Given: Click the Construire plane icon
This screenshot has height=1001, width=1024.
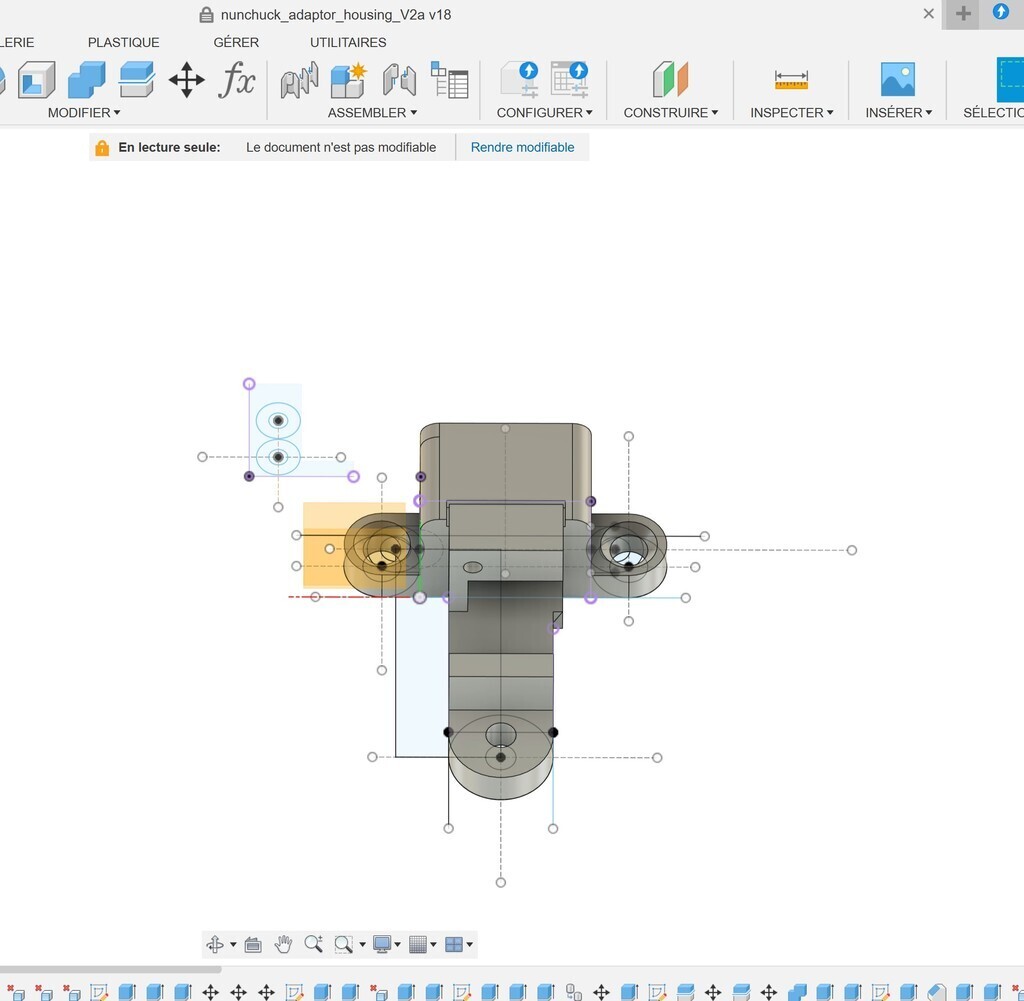Looking at the screenshot, I should pyautogui.click(x=670, y=80).
